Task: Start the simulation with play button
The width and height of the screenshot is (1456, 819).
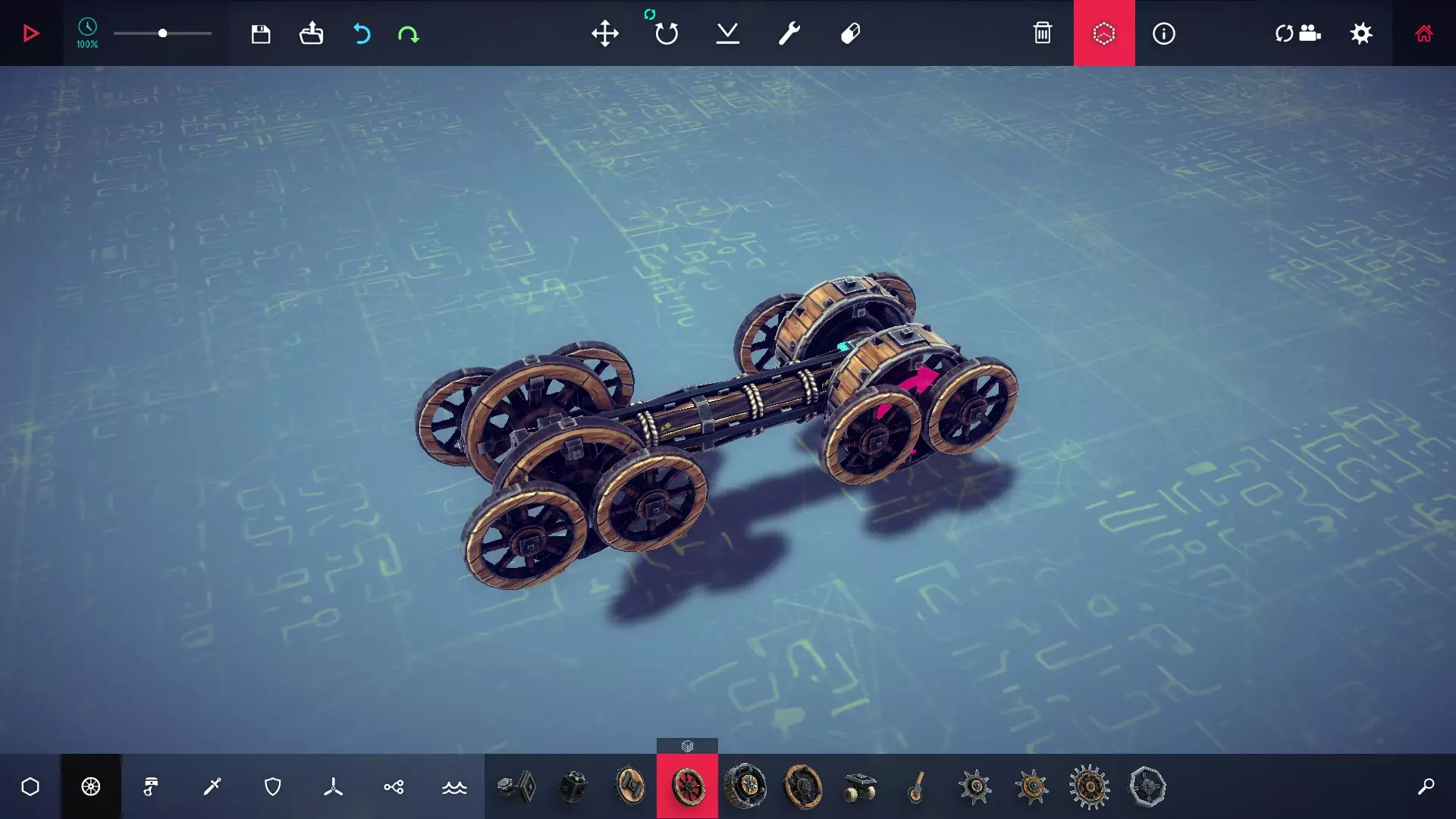Action: coord(30,33)
